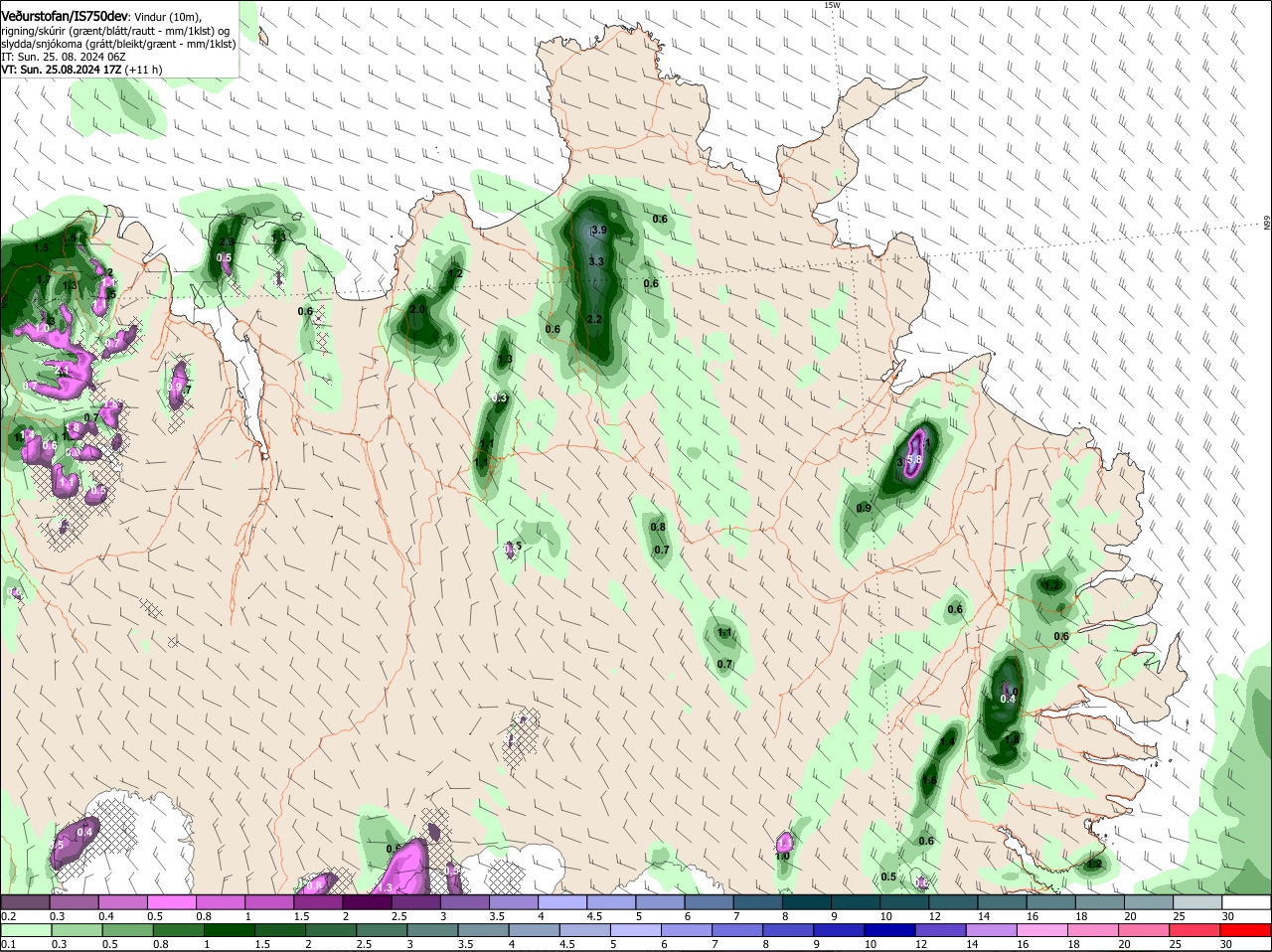Click the '(+11 h)' forecast offset

[144, 70]
